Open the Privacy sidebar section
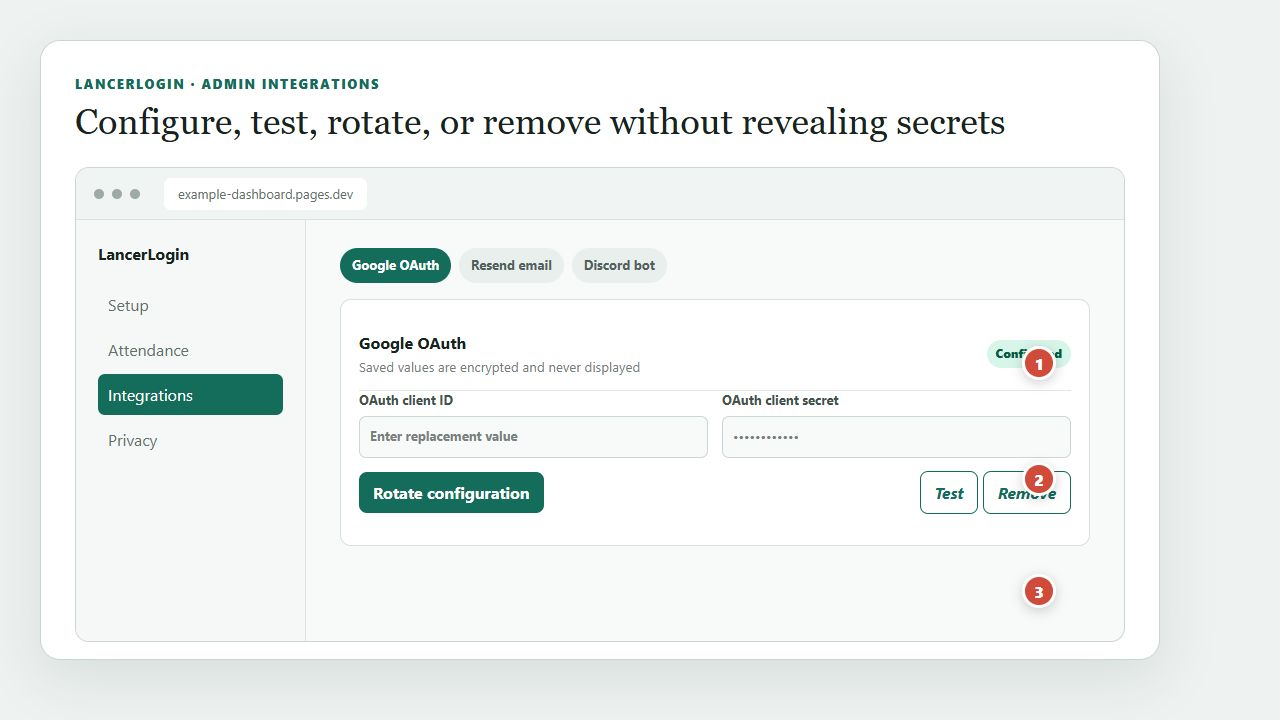1280x720 pixels. coord(190,440)
